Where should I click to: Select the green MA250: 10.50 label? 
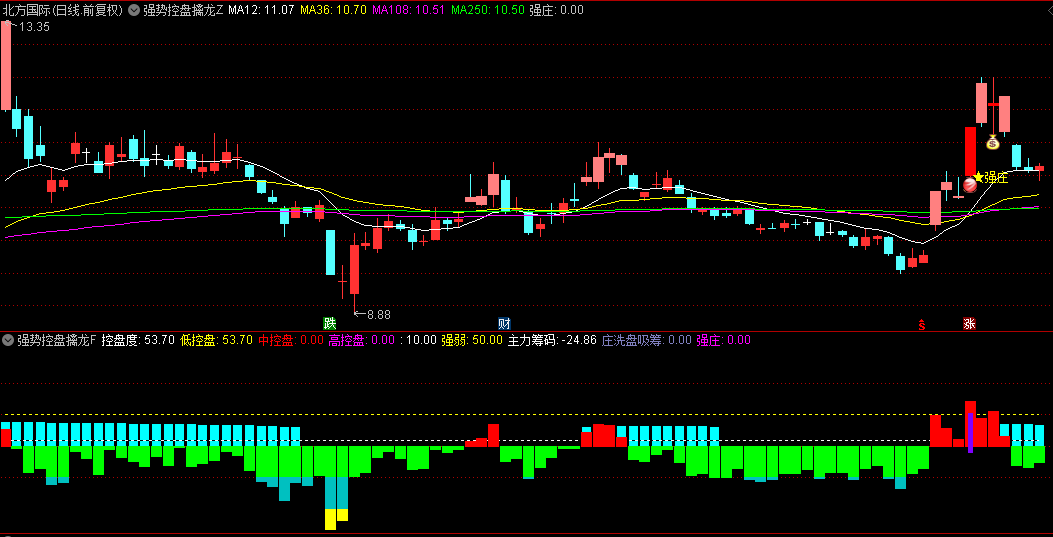tap(488, 10)
